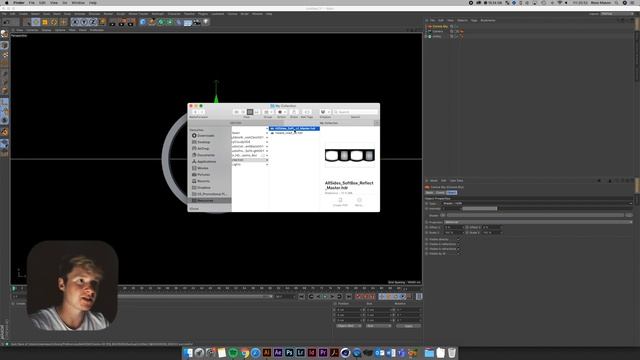The height and width of the screenshot is (360, 640).
Task: Switch to Basic tab in Attributes
Action: [x=429, y=193]
